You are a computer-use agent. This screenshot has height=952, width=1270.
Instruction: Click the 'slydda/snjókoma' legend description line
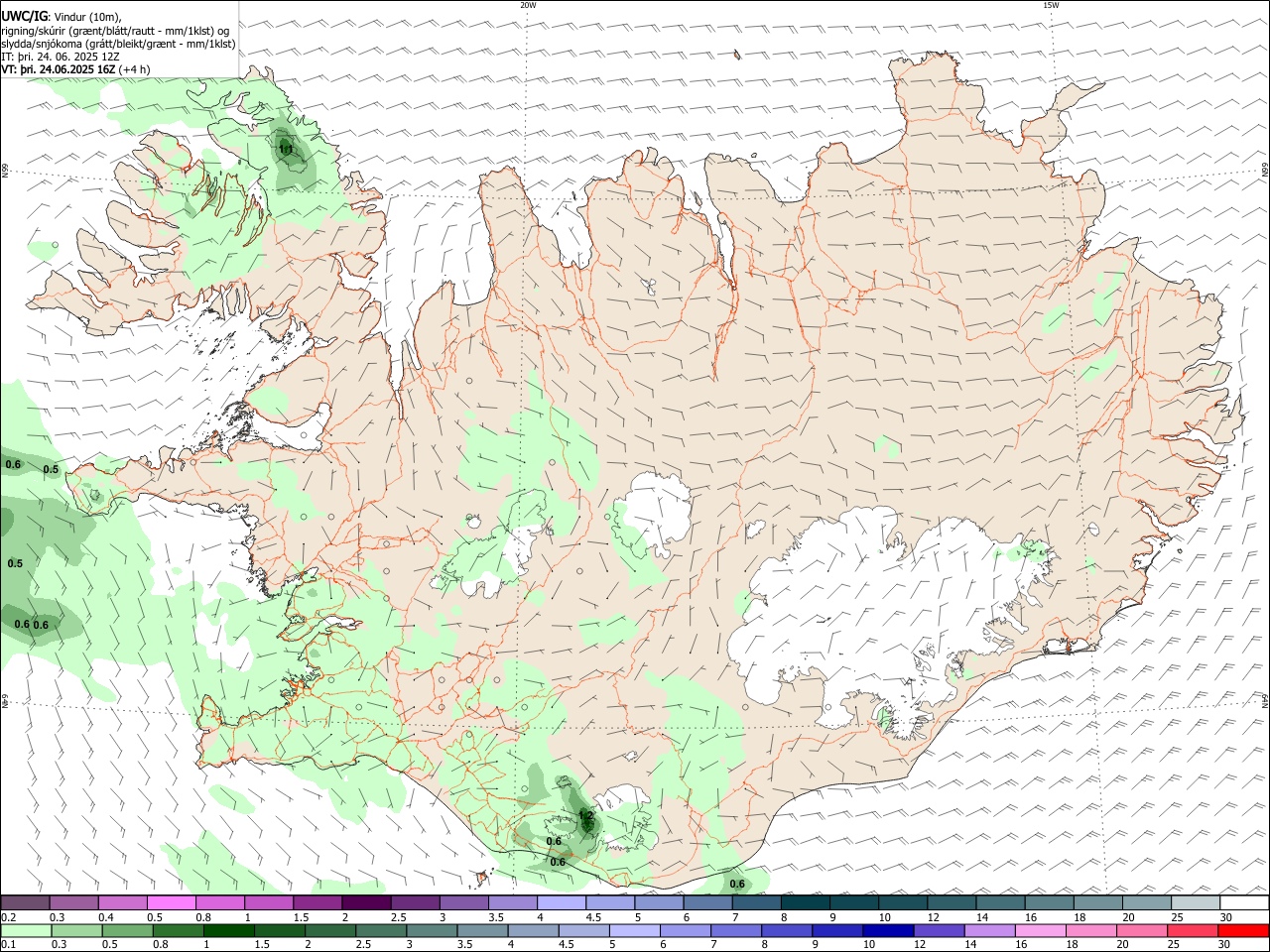pos(118,44)
